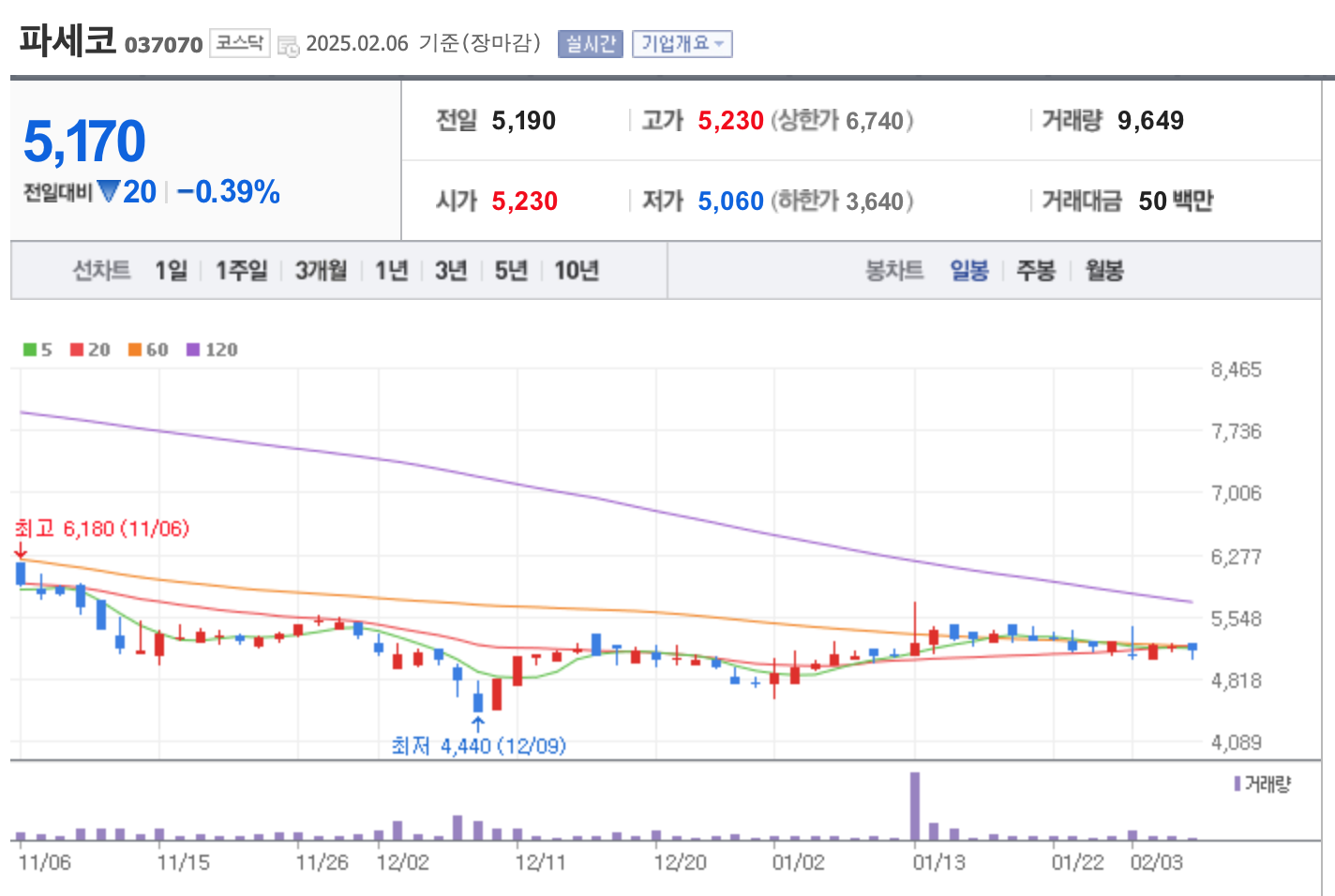Click the purple 120-day moving average swatch
This screenshot has height=896, width=1335.
(x=193, y=350)
